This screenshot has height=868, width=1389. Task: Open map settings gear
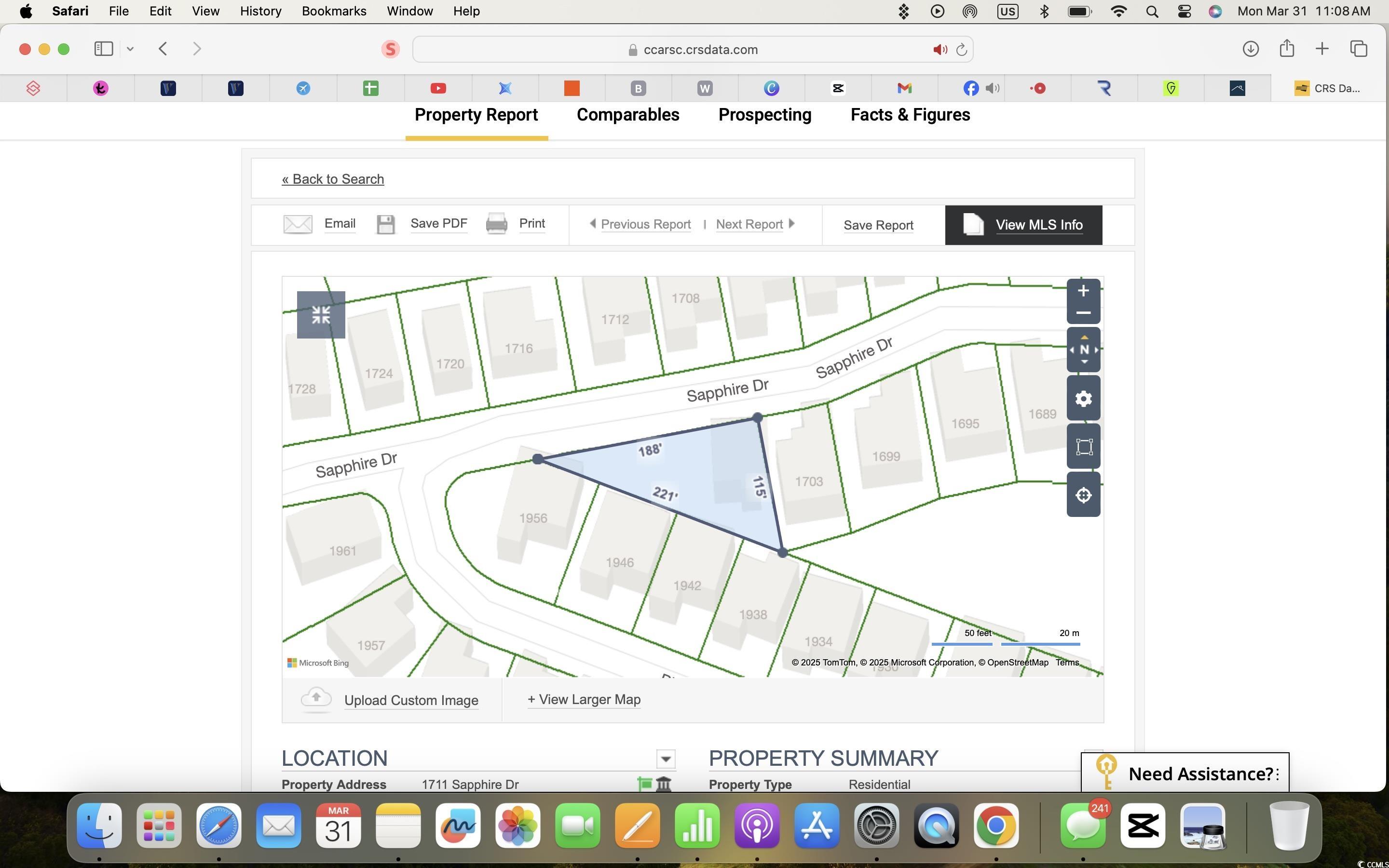1083,398
